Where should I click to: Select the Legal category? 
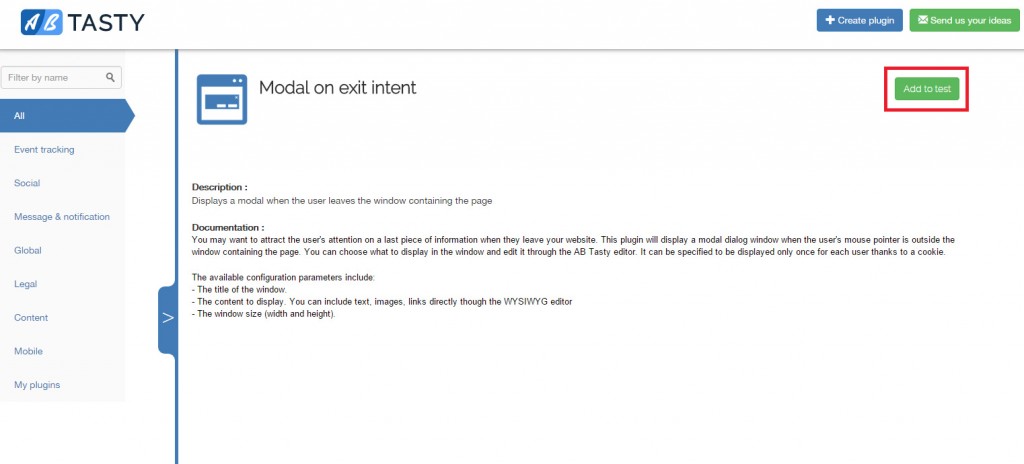pyautogui.click(x=25, y=284)
